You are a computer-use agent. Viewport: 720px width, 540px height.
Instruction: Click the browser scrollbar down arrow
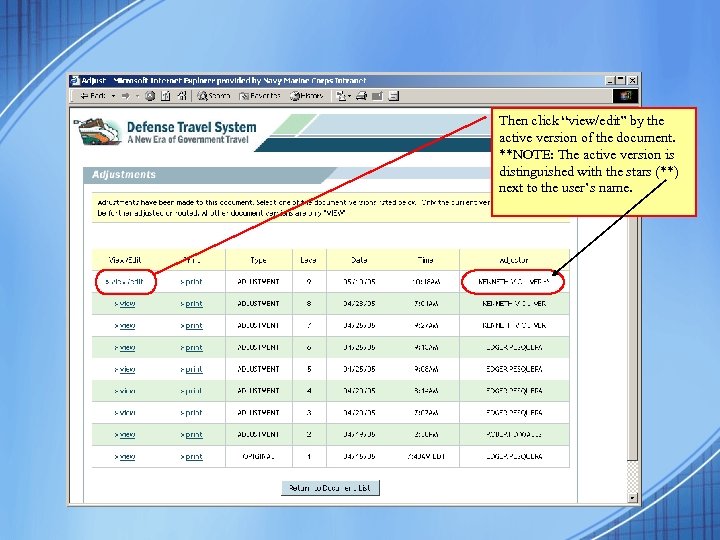(632, 497)
